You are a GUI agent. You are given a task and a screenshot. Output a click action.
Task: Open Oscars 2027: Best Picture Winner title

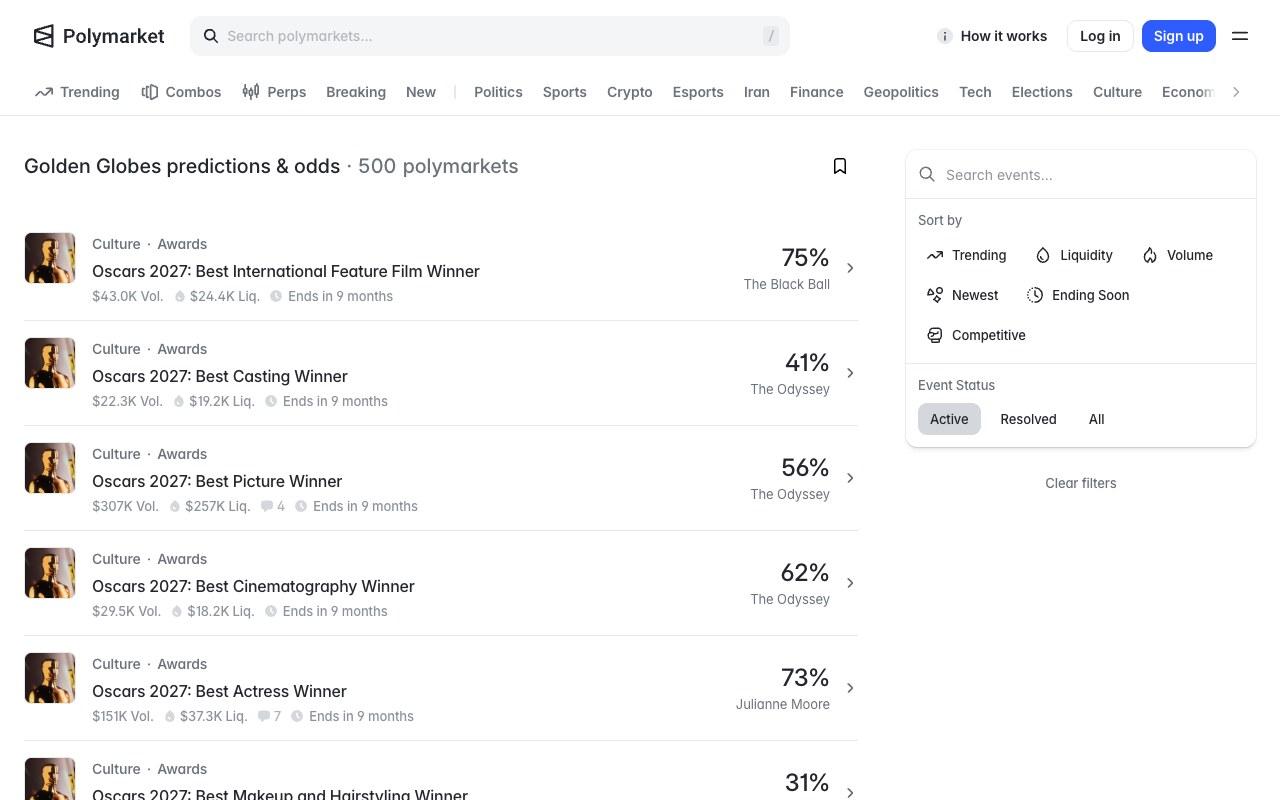click(x=217, y=481)
